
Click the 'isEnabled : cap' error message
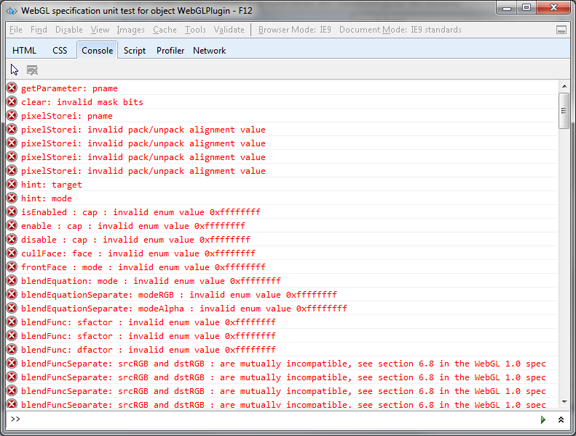141,212
